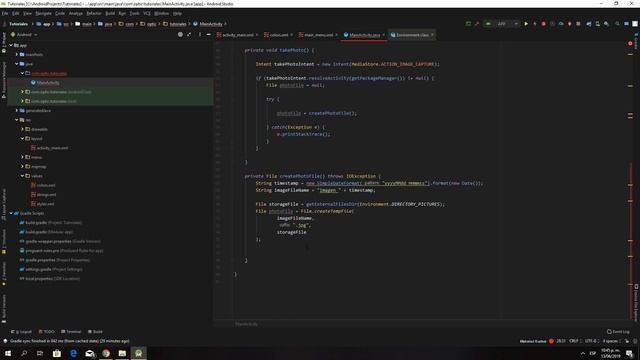Collapse the res folder
The width and height of the screenshot is (640, 360).
click(17, 120)
